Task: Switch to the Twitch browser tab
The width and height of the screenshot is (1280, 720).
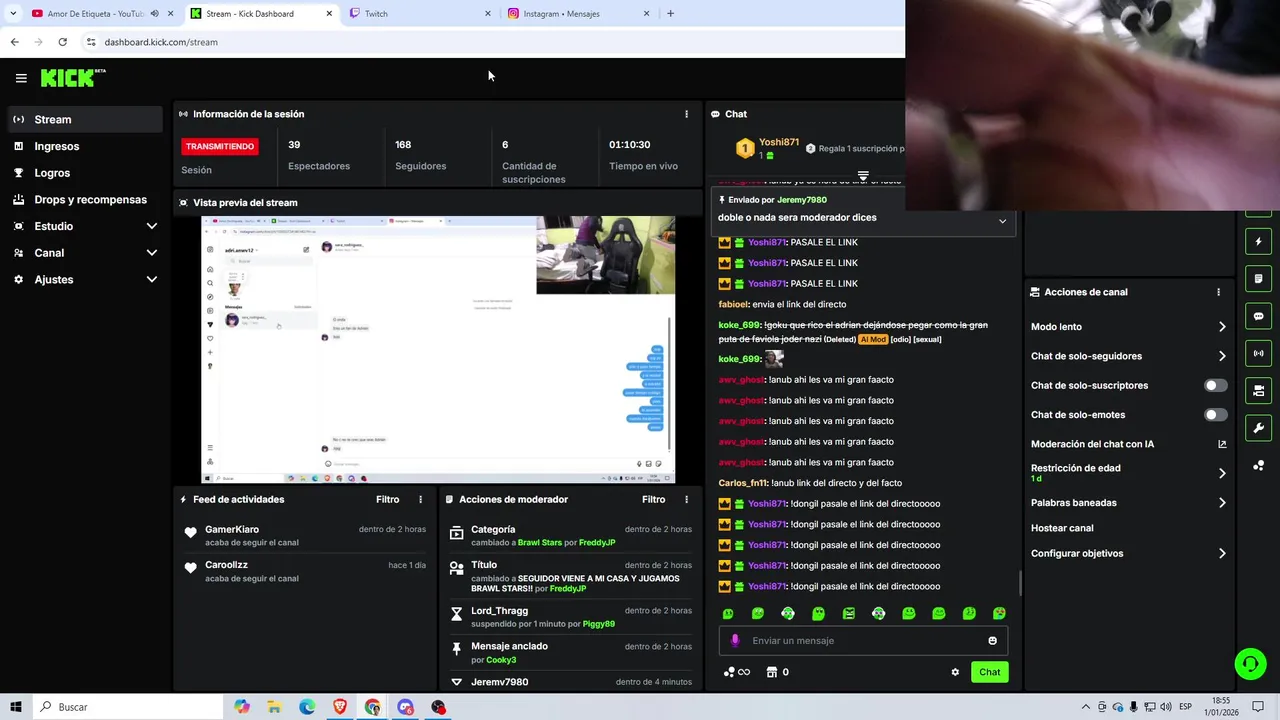Action: pyautogui.click(x=421, y=14)
